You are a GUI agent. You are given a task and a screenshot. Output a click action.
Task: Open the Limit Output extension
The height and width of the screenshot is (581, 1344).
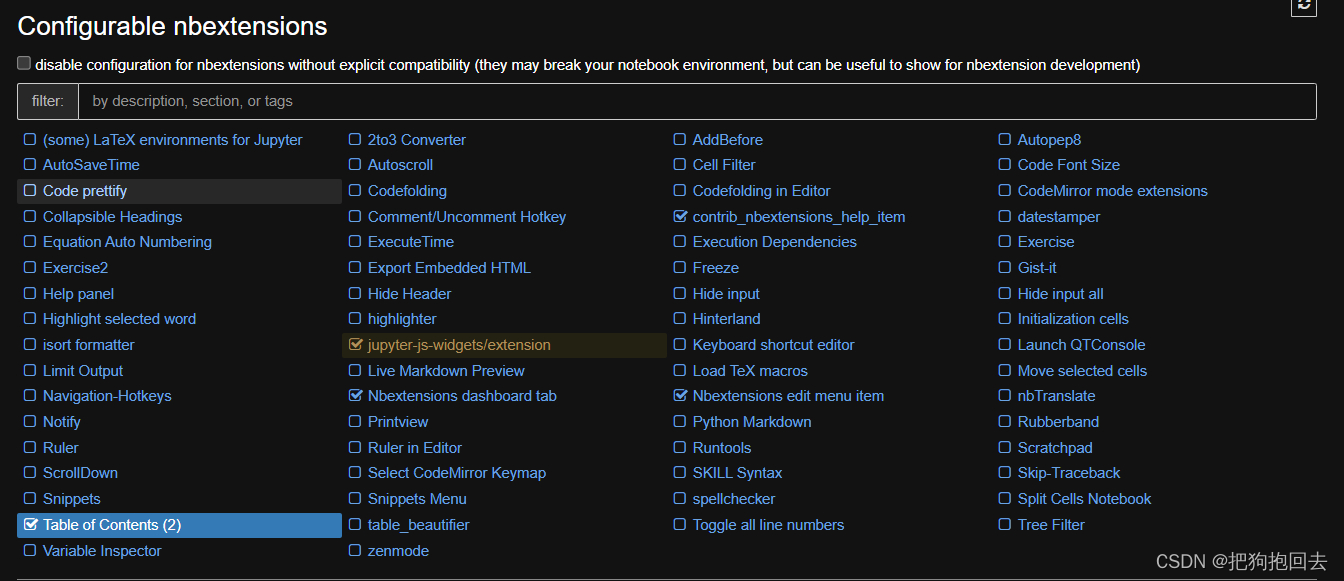coord(83,371)
